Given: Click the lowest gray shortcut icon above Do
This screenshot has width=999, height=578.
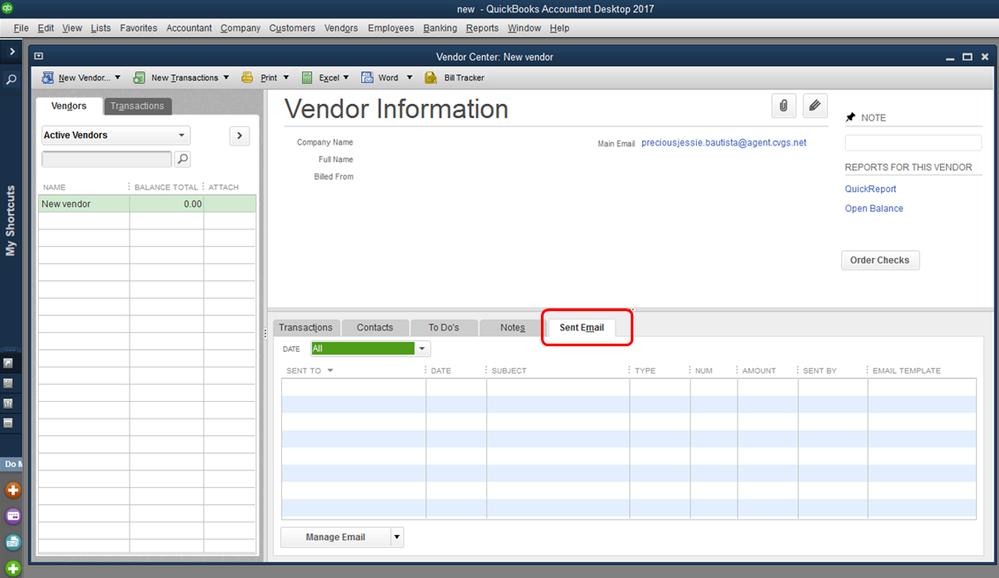Looking at the screenshot, I should tap(8, 423).
